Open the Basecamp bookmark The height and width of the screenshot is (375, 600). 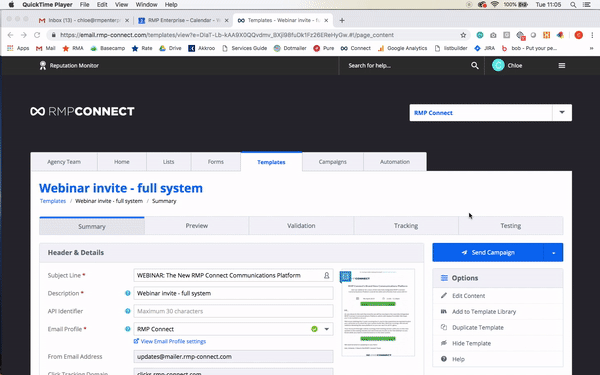point(108,48)
